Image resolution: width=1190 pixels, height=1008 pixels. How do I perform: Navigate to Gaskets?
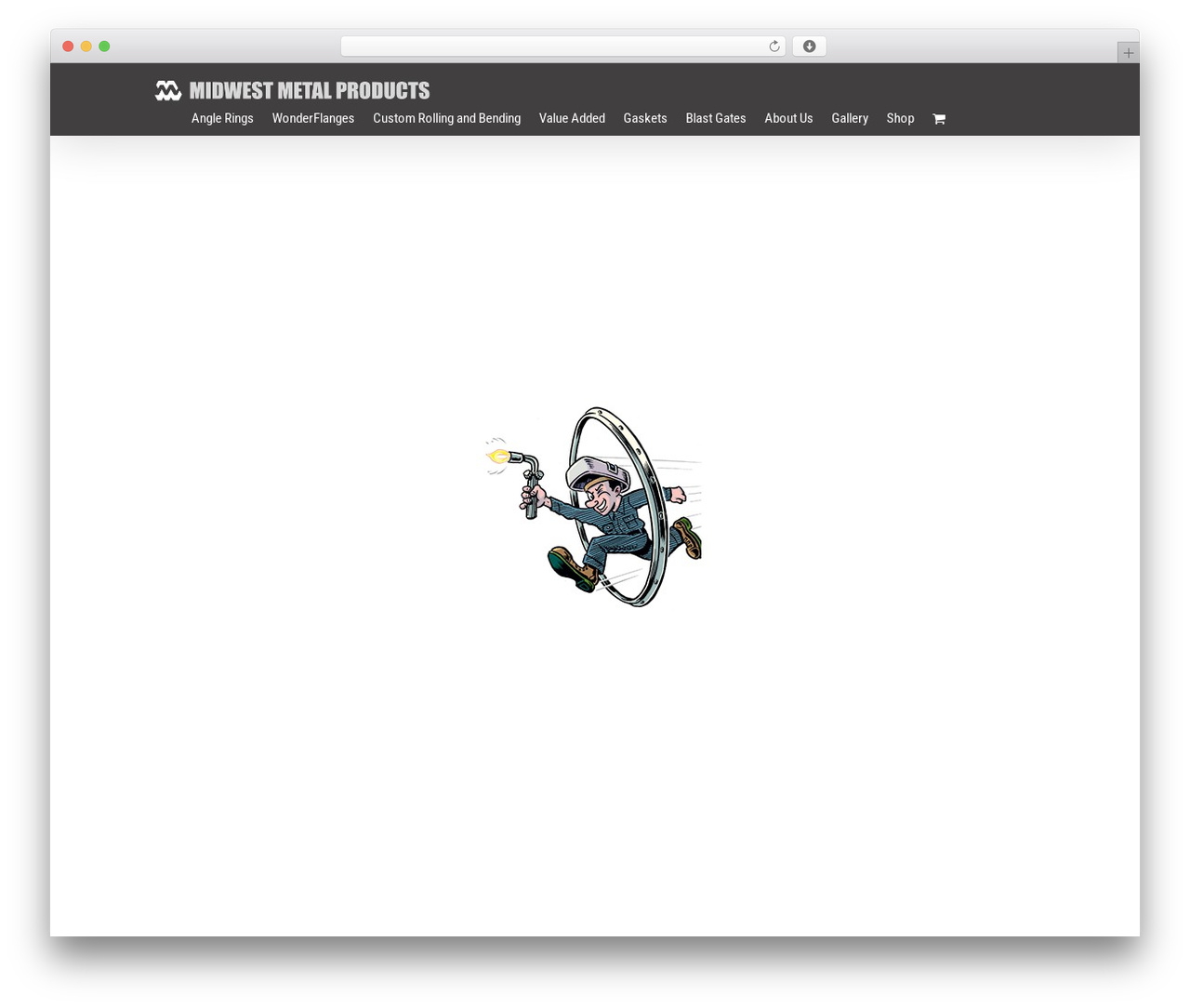(x=645, y=118)
